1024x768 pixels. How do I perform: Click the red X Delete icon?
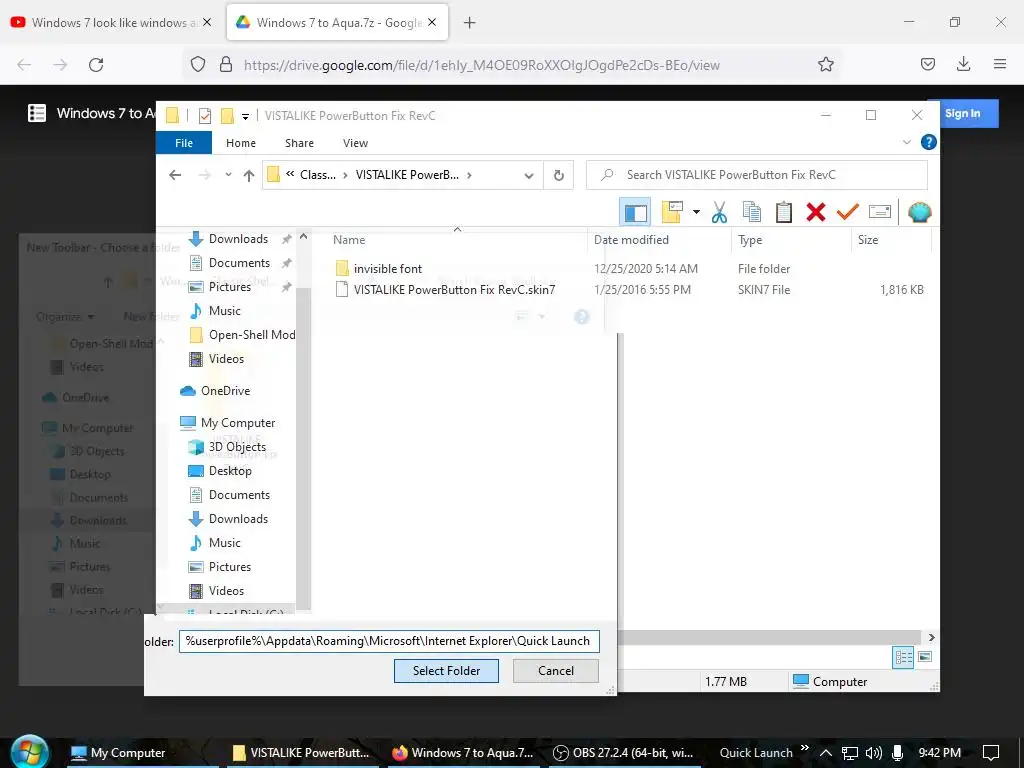[x=816, y=212]
